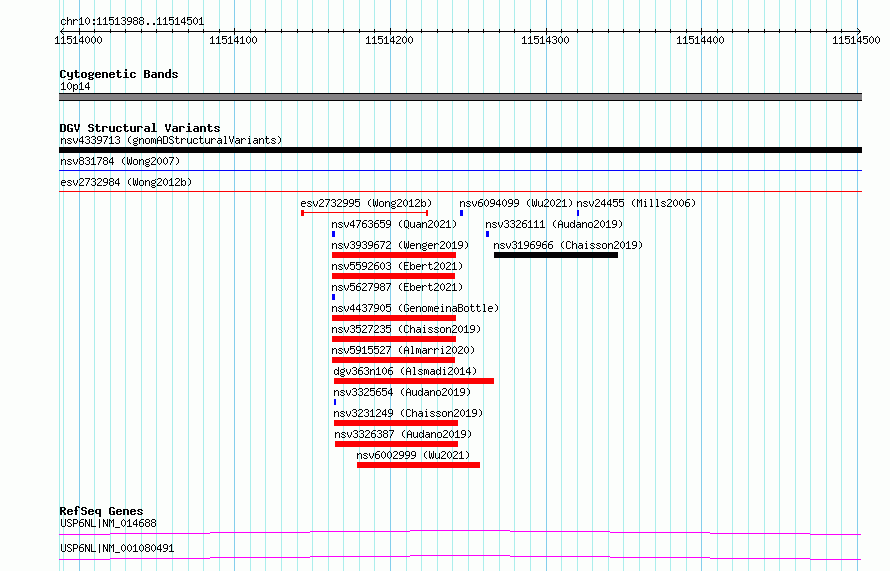This screenshot has height=571, width=890.
Task: Click the blue marker under nsv24455
Action: click(x=578, y=213)
